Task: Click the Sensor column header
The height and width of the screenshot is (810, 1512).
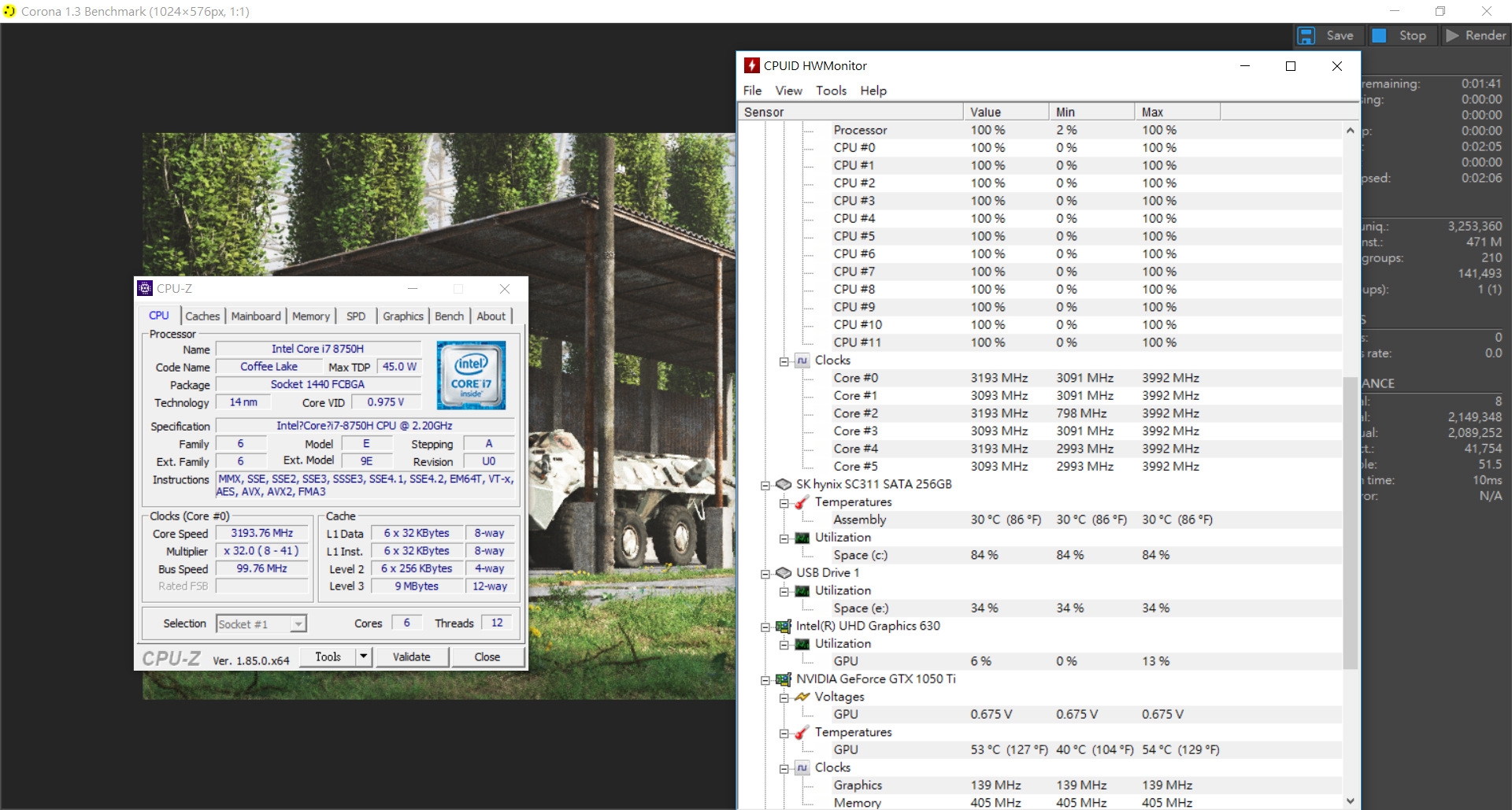Action: [x=850, y=112]
